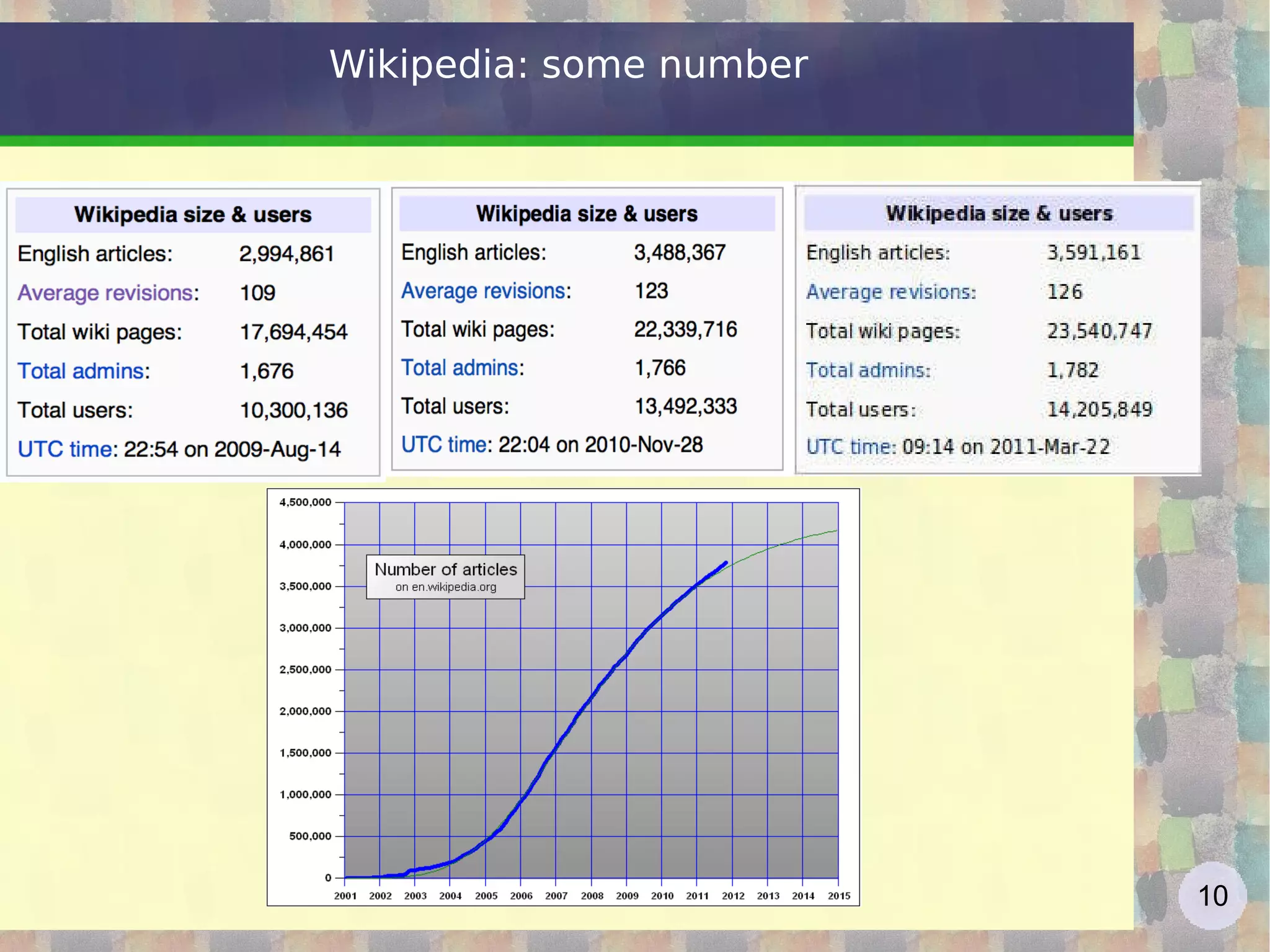Click the 2010 table's English articles: label
The height and width of the screenshot is (952, 1270).
(474, 252)
